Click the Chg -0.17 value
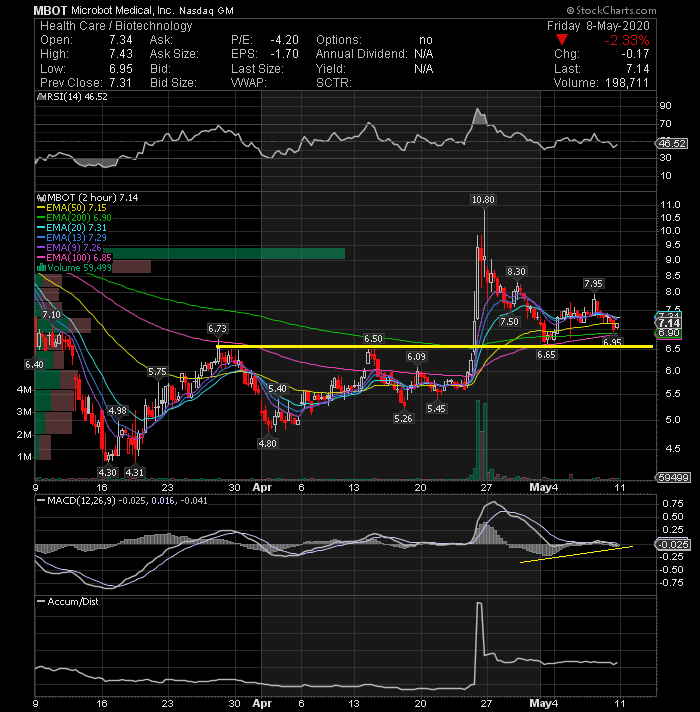Viewport: 700px width, 712px height. pyautogui.click(x=635, y=54)
